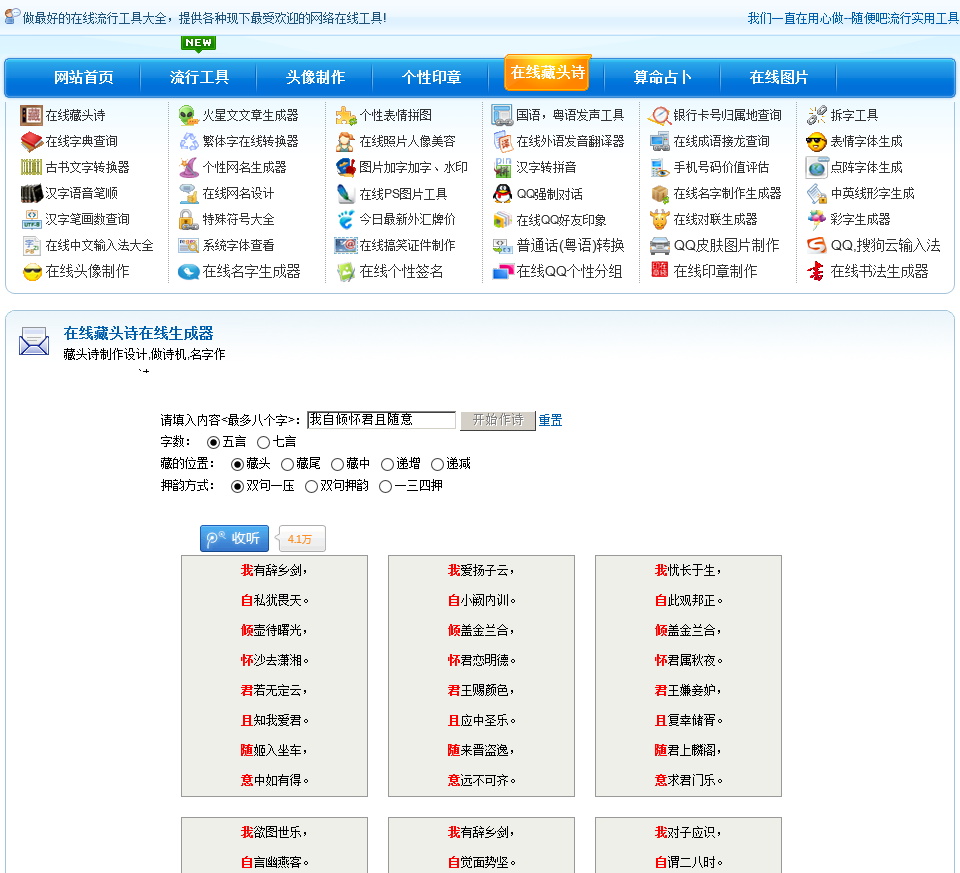
Task: Choose 藏头 position radio
Action: [238, 464]
